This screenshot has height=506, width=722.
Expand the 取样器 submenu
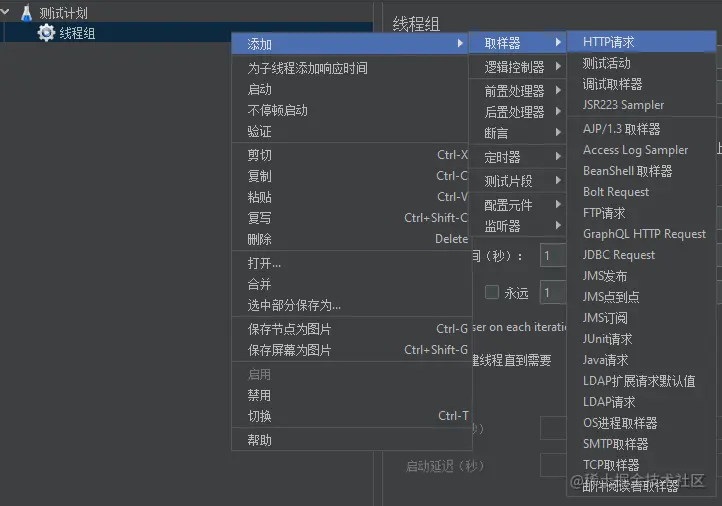(518, 43)
